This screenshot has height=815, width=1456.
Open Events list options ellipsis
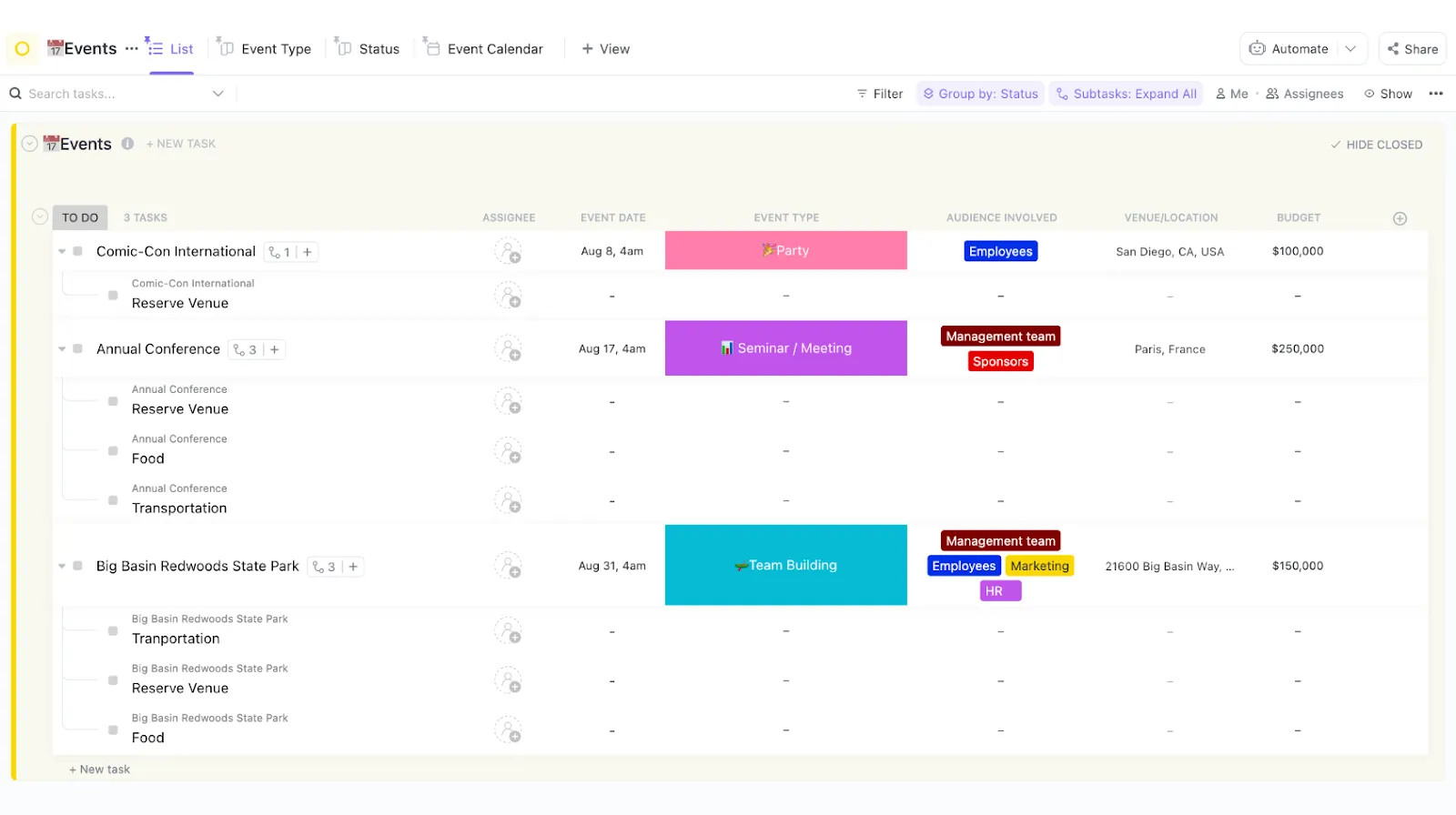tap(132, 48)
